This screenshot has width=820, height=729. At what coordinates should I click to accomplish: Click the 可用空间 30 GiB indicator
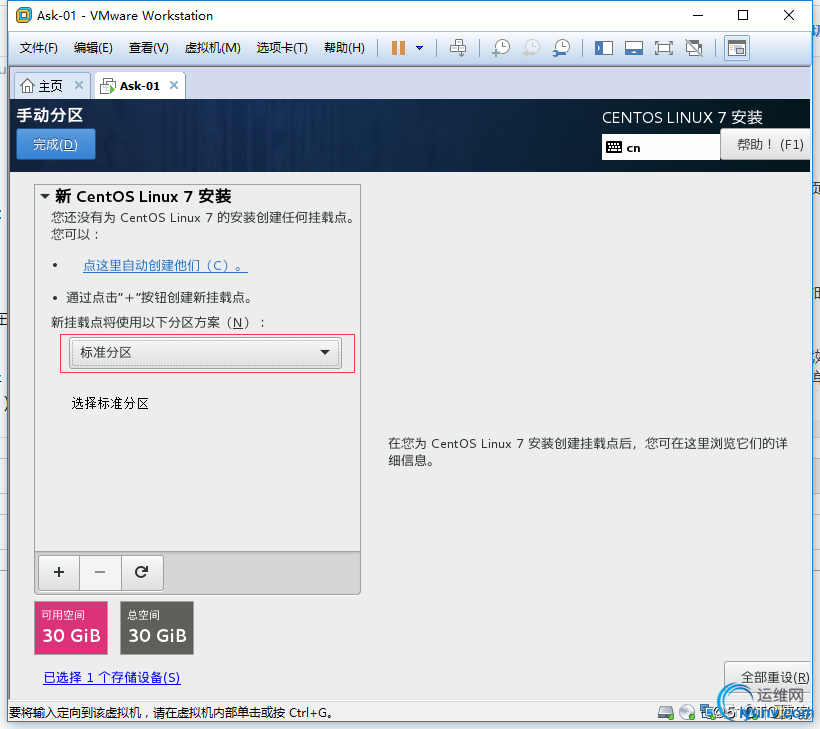71,628
